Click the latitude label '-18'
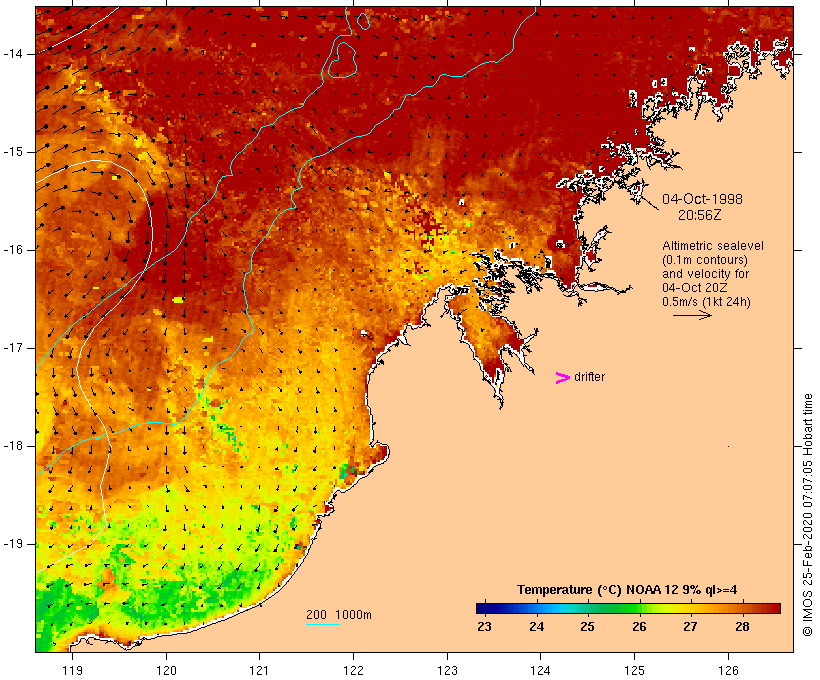 [12, 446]
